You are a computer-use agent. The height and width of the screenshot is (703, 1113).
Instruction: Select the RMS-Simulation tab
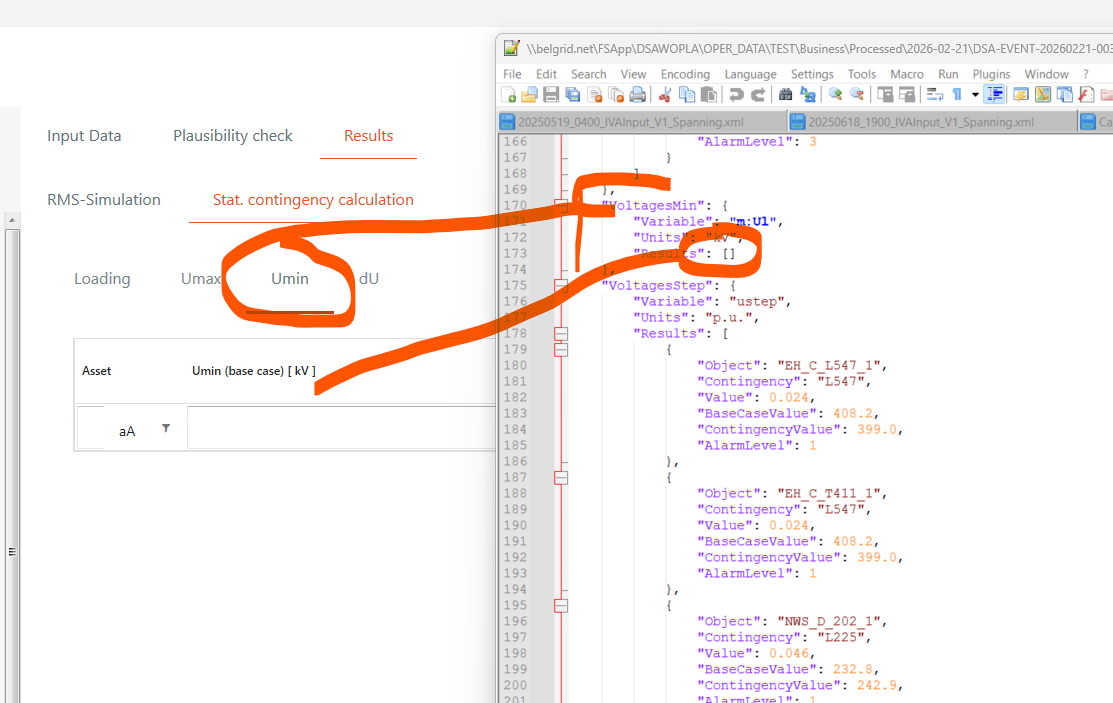pyautogui.click(x=104, y=200)
